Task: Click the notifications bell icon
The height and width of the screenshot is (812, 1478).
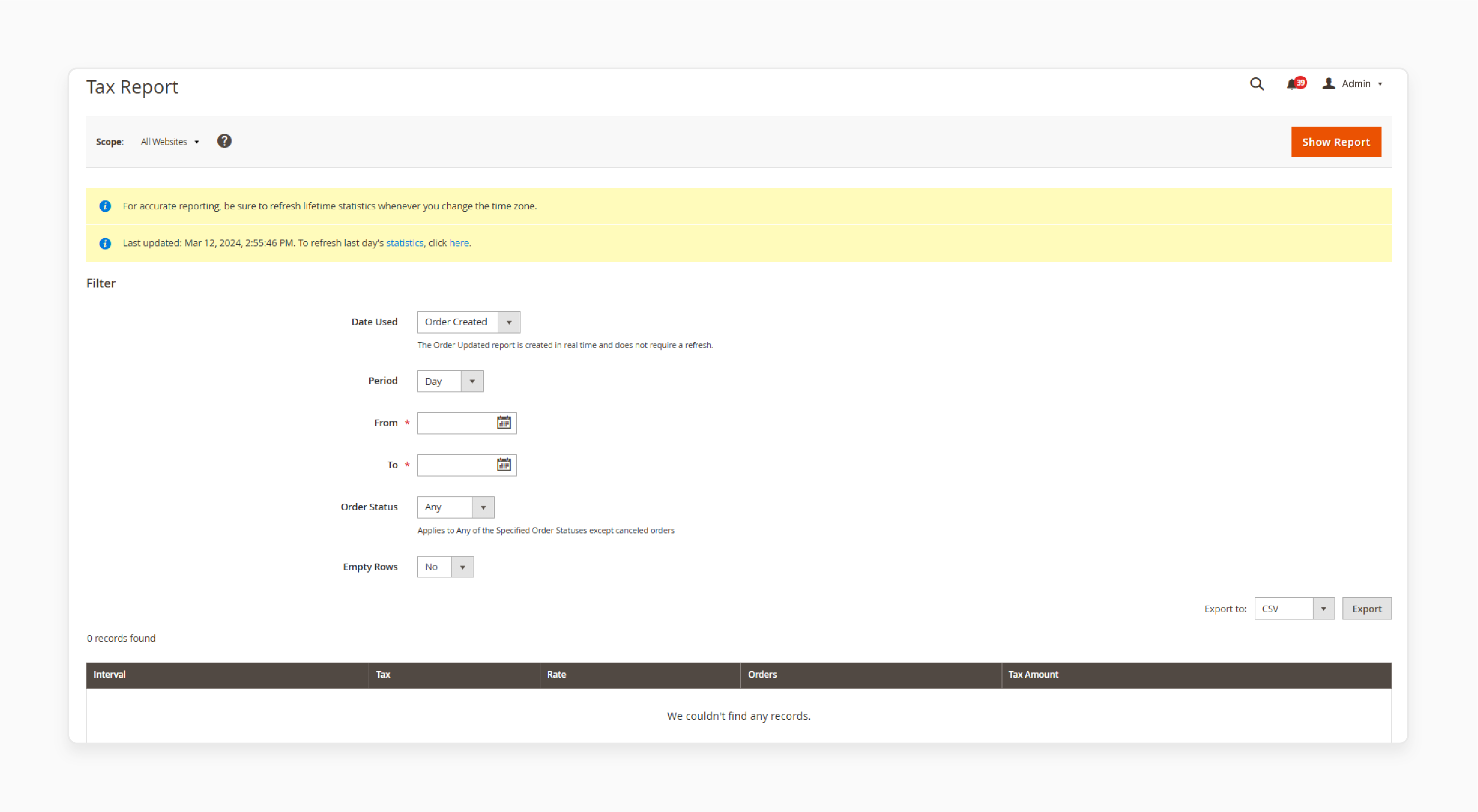Action: [1294, 84]
